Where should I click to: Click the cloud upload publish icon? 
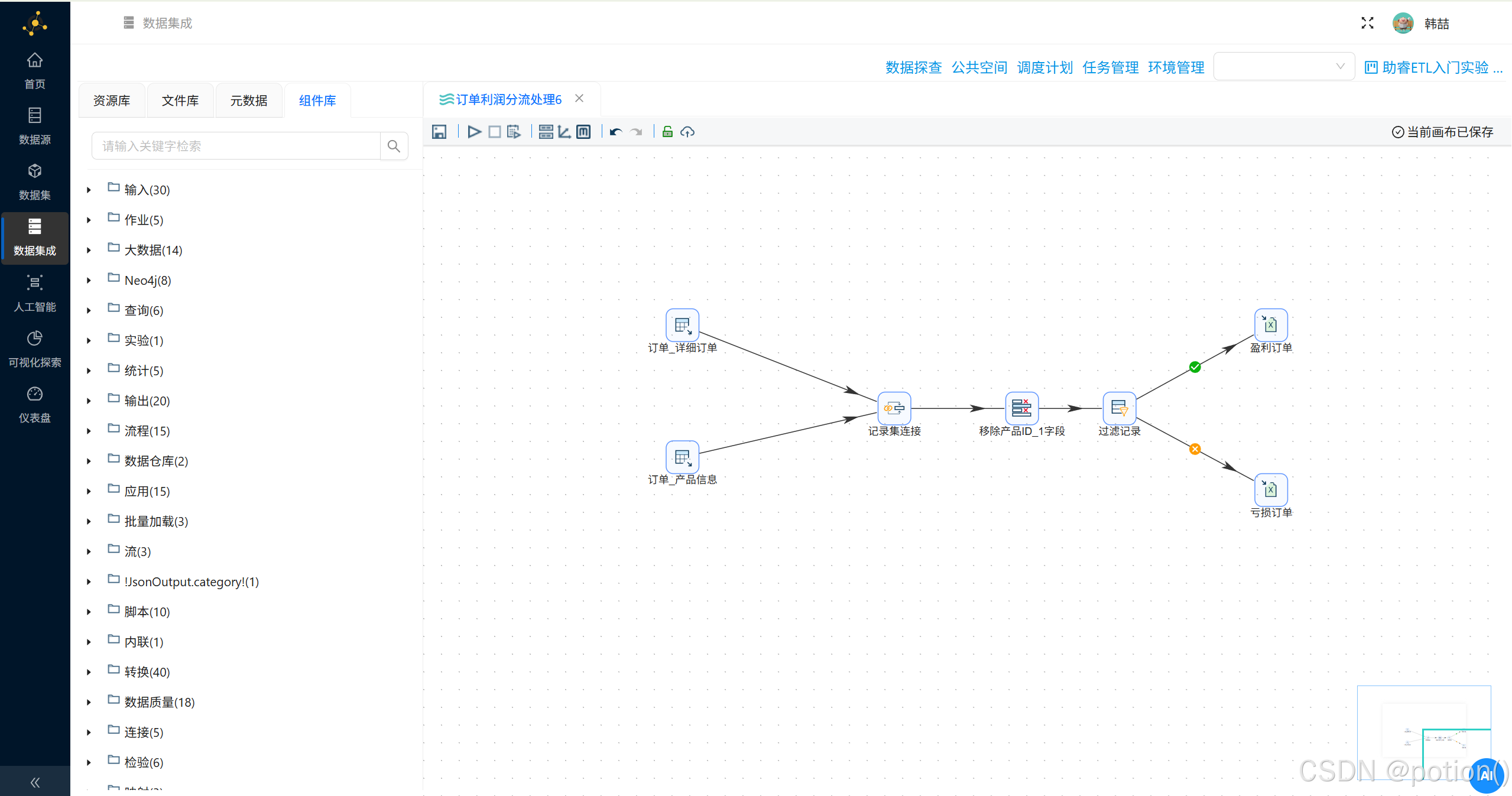coord(687,132)
